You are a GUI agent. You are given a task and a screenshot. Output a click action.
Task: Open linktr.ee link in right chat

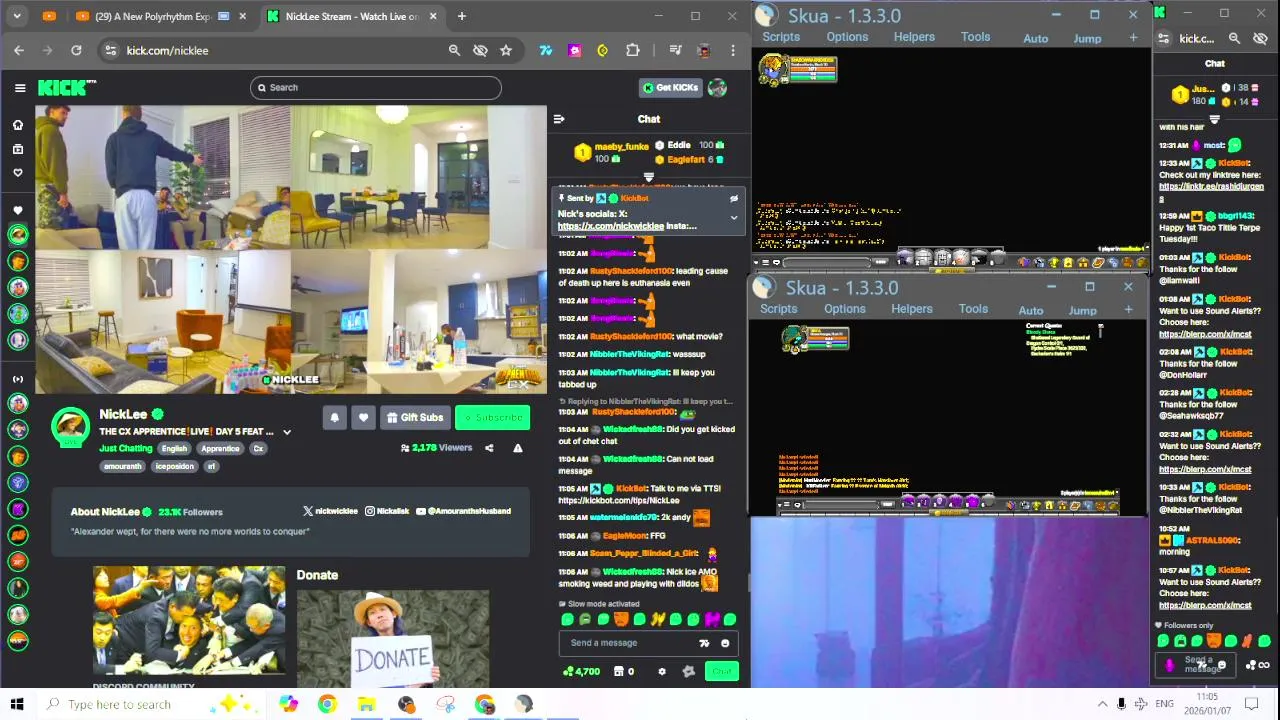tap(1211, 187)
